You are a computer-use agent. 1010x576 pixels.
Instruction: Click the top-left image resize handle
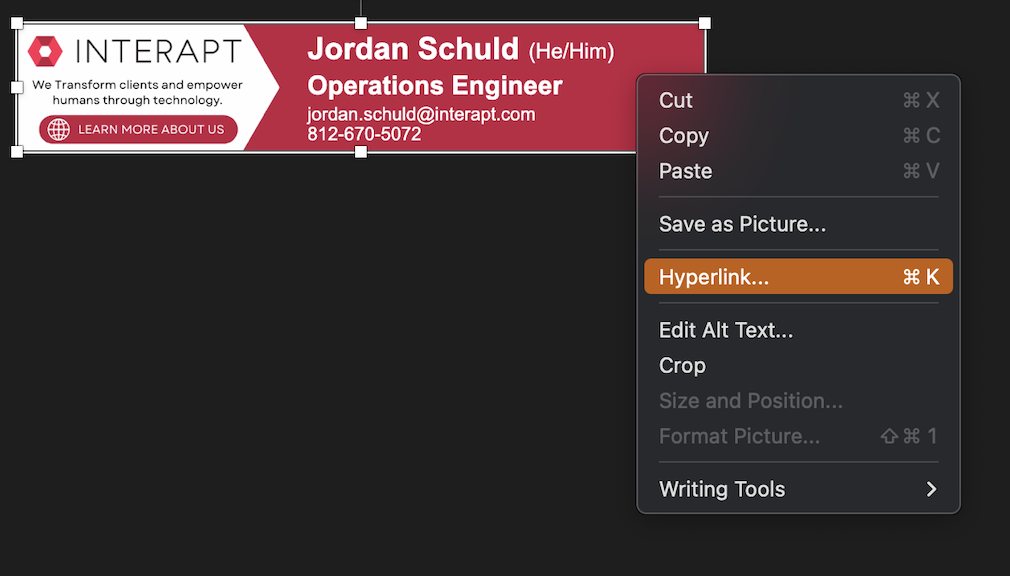(x=17, y=23)
